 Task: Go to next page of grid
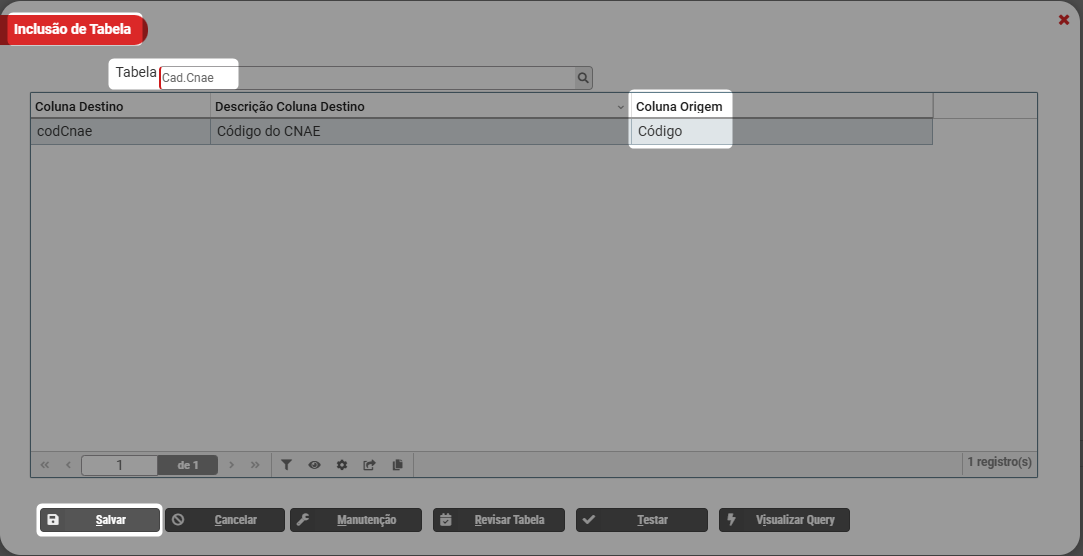[x=232, y=465]
